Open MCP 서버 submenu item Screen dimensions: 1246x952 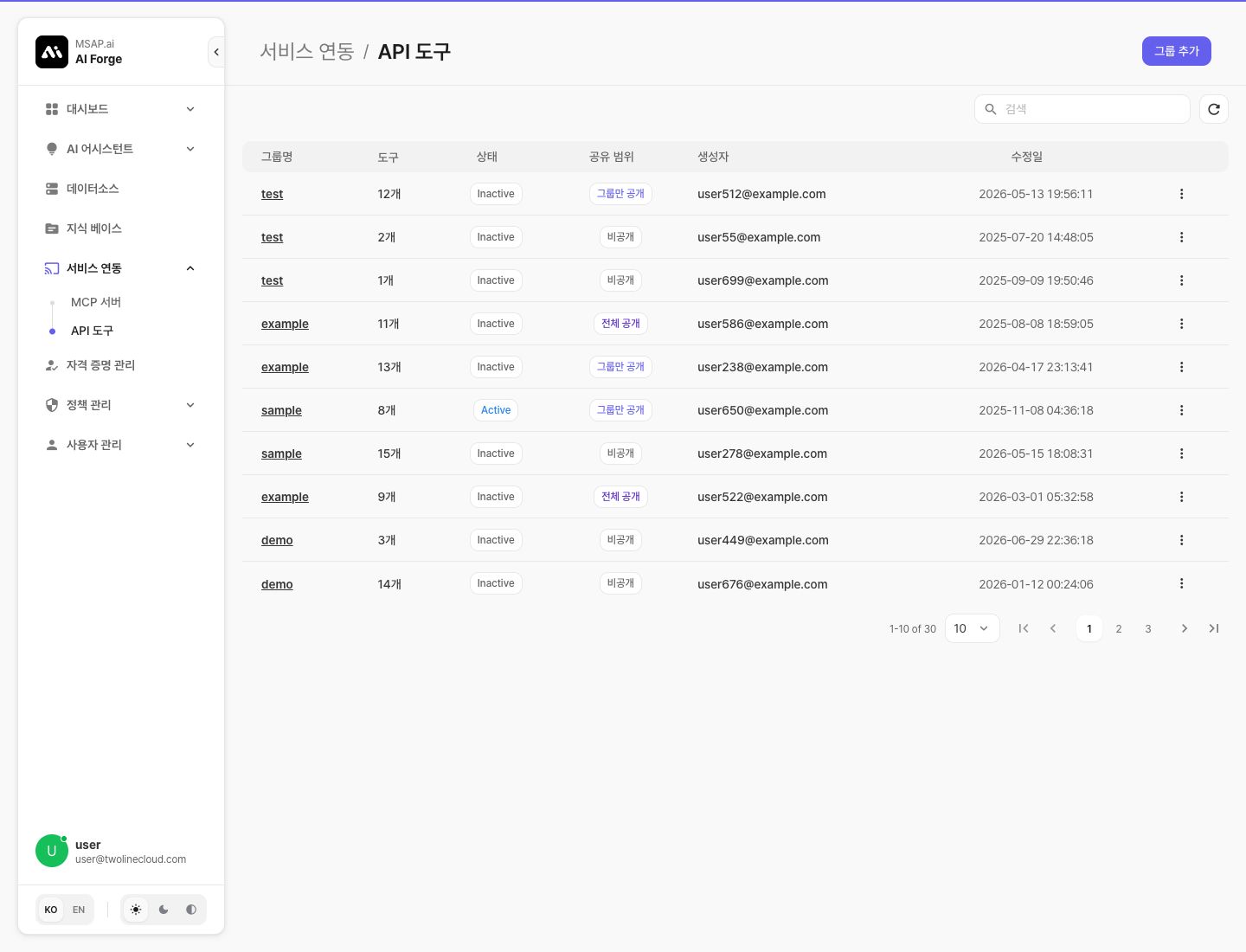[x=96, y=302]
